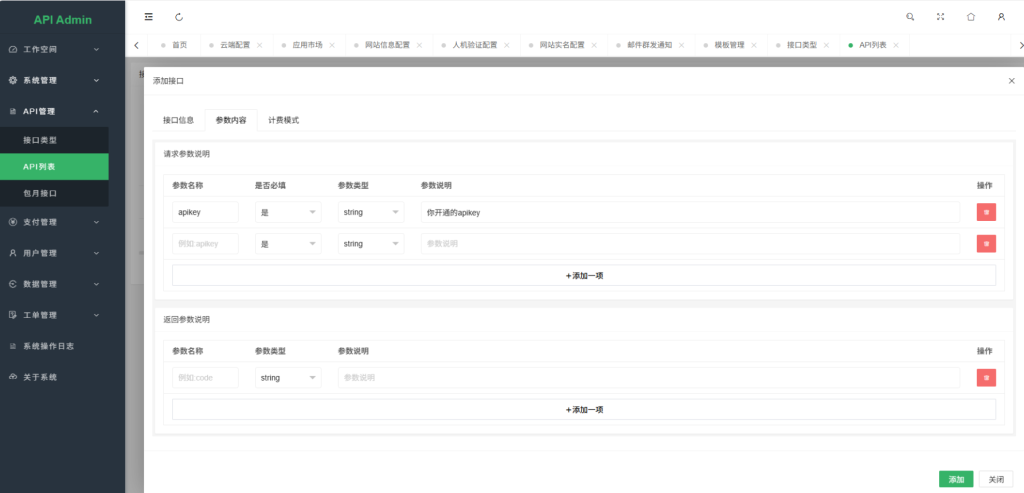1024x493 pixels.
Task: Expand 工作空间 sidebar menu
Action: (x=54, y=50)
